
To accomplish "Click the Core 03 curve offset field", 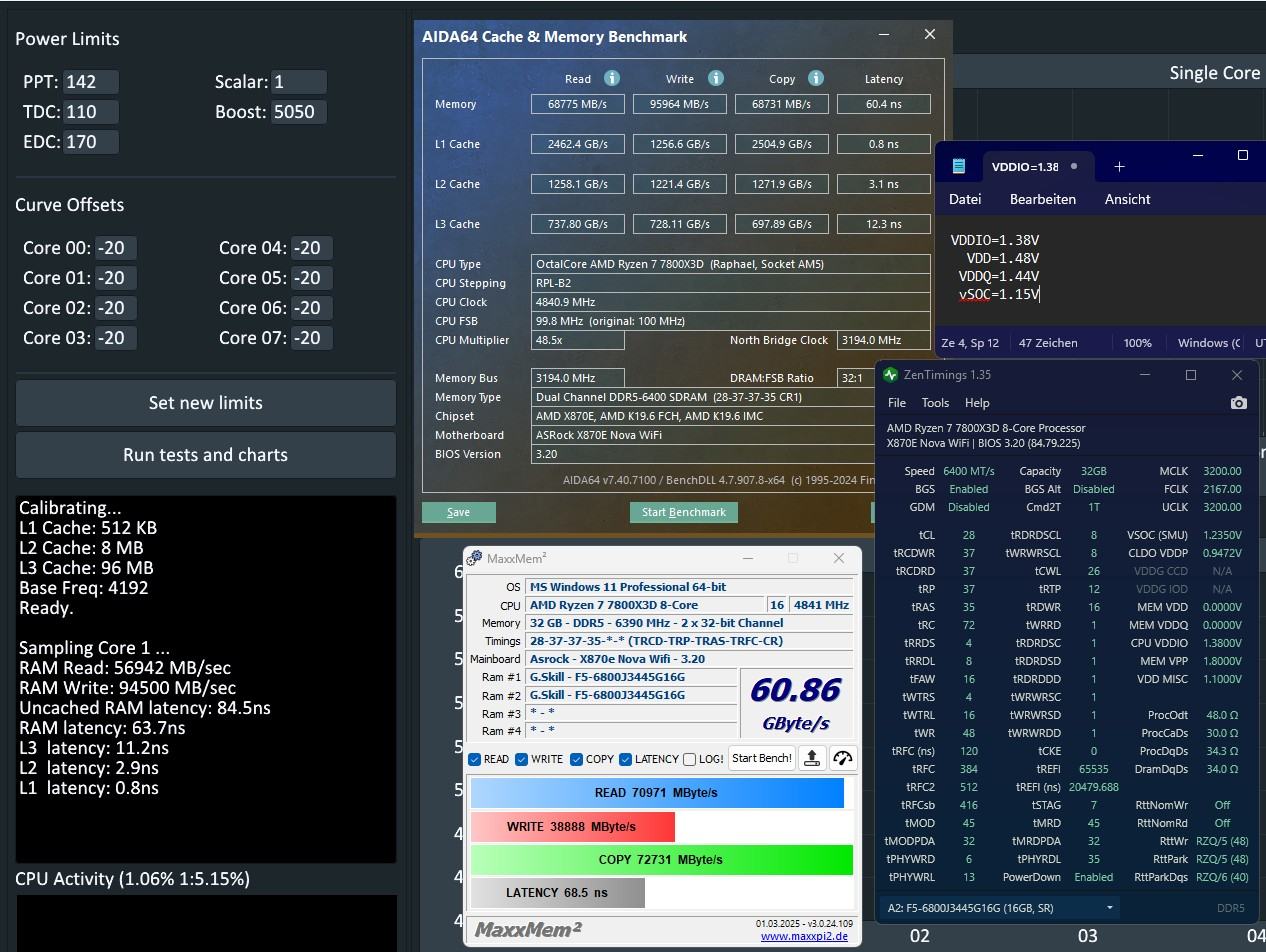I will pos(115,338).
